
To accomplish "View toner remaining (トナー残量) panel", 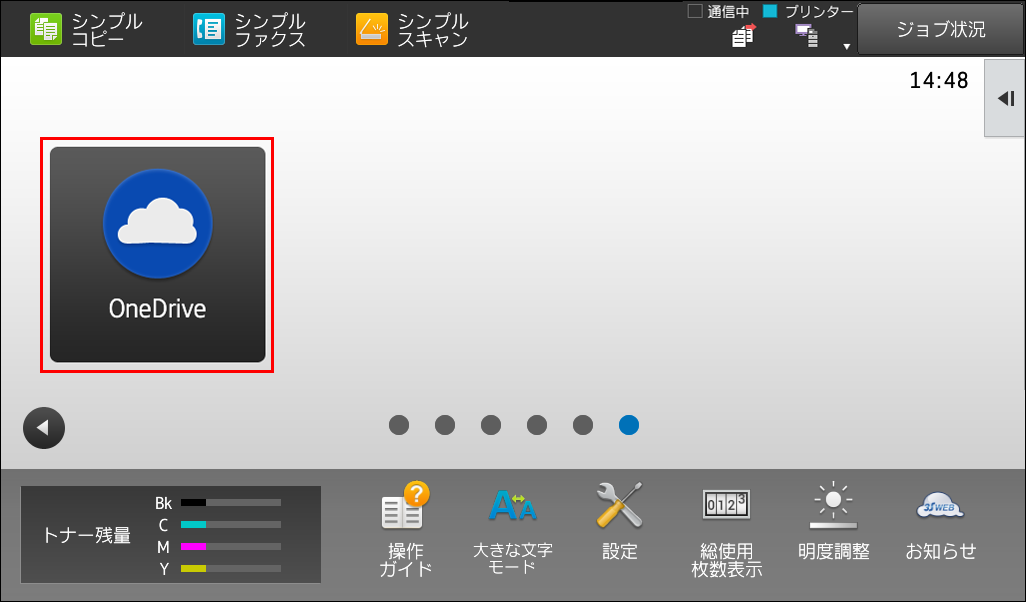I will pos(171,535).
